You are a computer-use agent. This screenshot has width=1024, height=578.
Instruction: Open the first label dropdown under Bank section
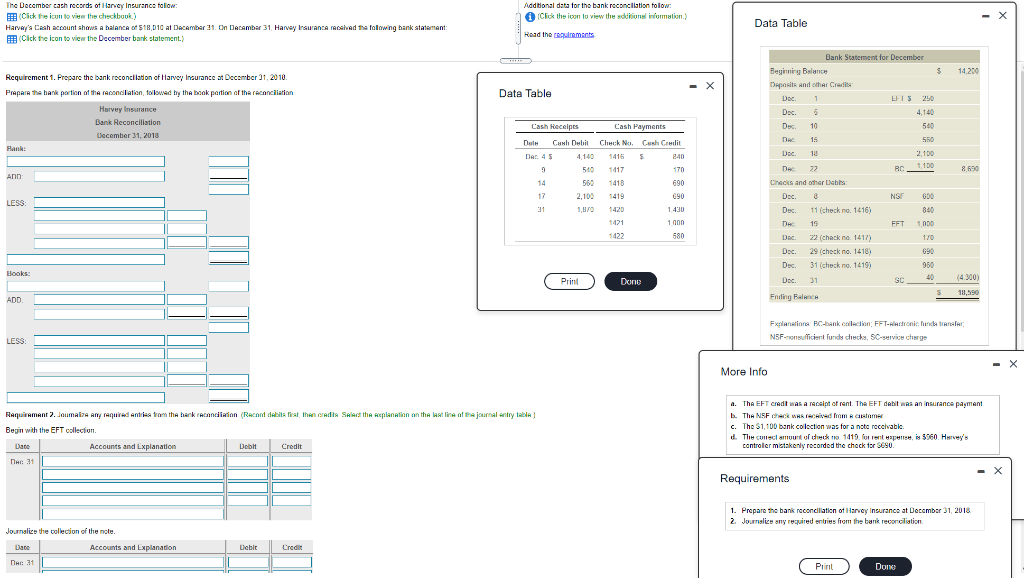85,160
